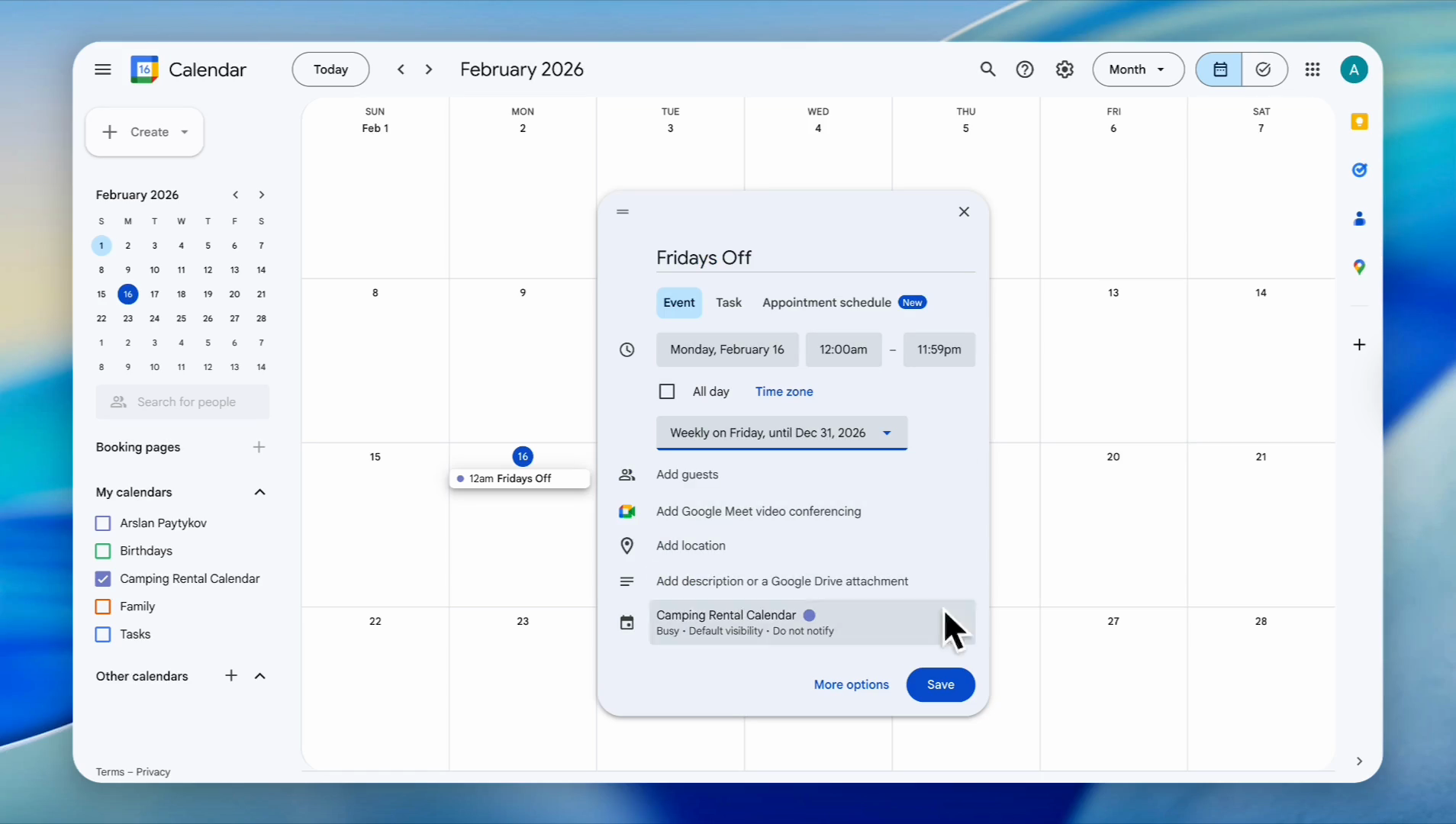Uncheck Camping Rental Calendar in My calendars
The image size is (1456, 824).
coord(103,579)
